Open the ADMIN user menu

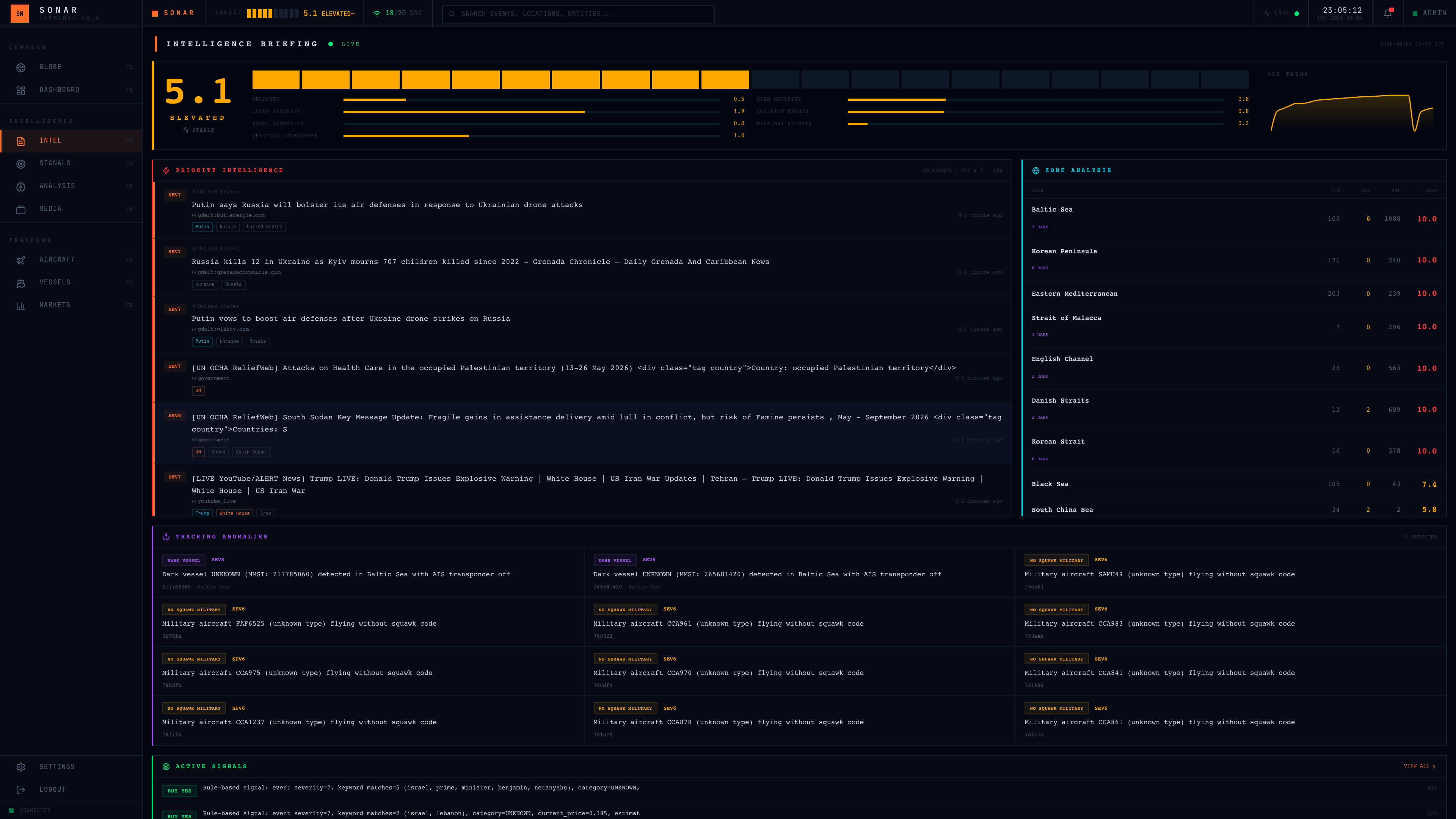click(1429, 13)
